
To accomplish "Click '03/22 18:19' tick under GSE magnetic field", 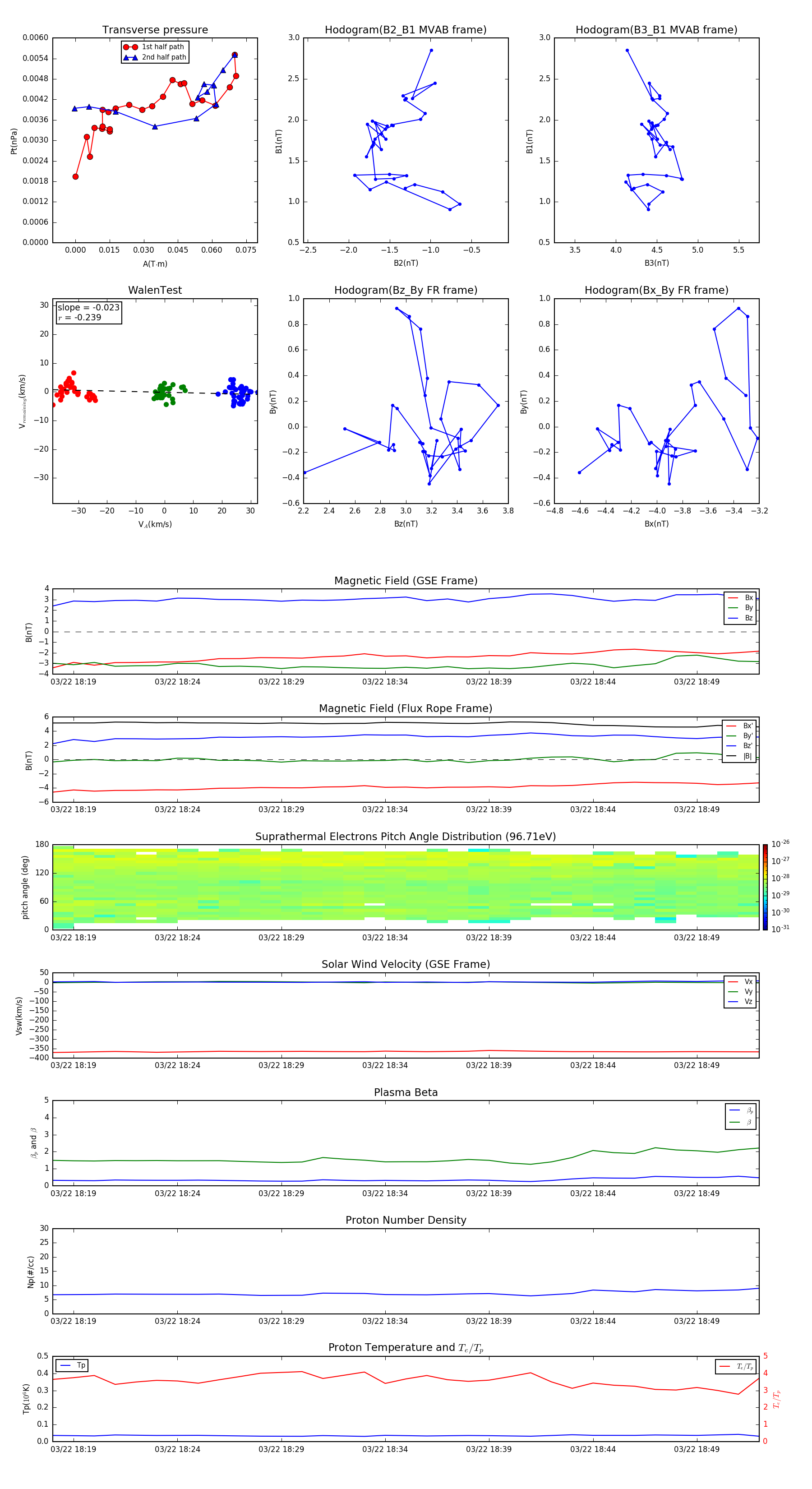I will [x=74, y=682].
